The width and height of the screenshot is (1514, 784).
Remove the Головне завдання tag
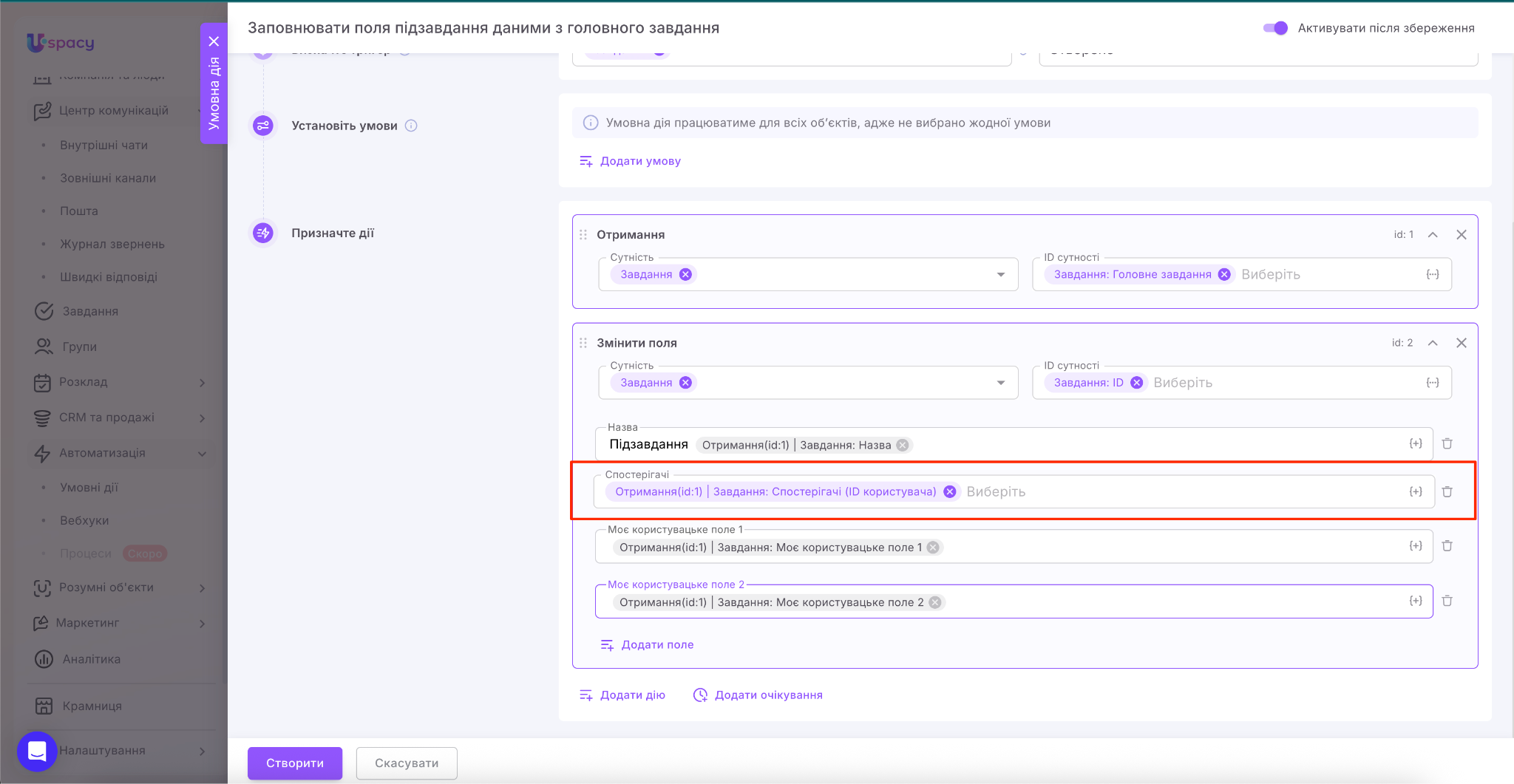(1224, 275)
